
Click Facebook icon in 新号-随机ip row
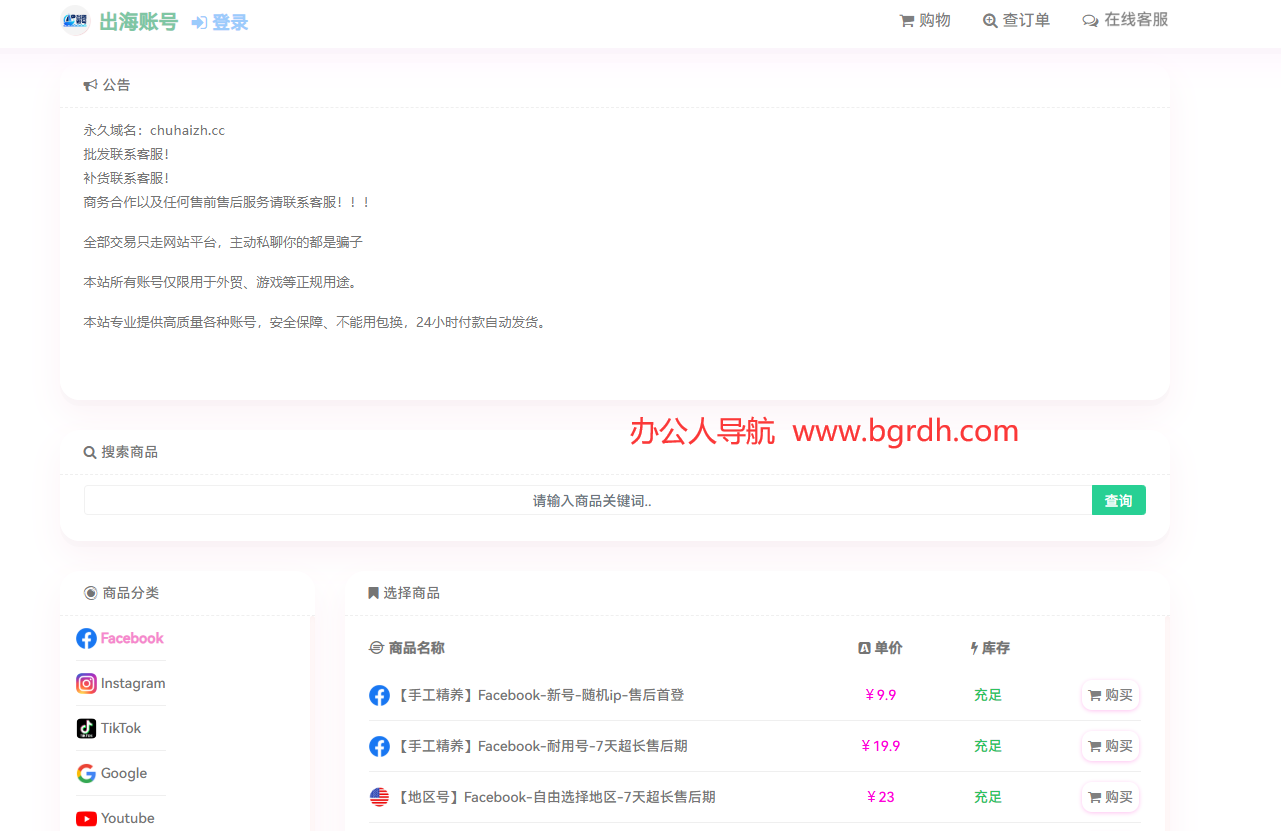coord(379,695)
